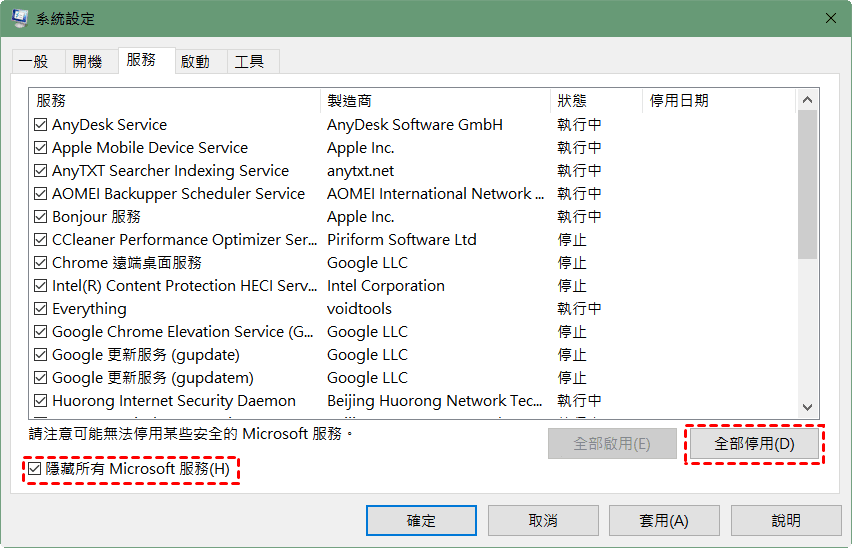Select the AOMEI International Network cell

[x=435, y=194]
